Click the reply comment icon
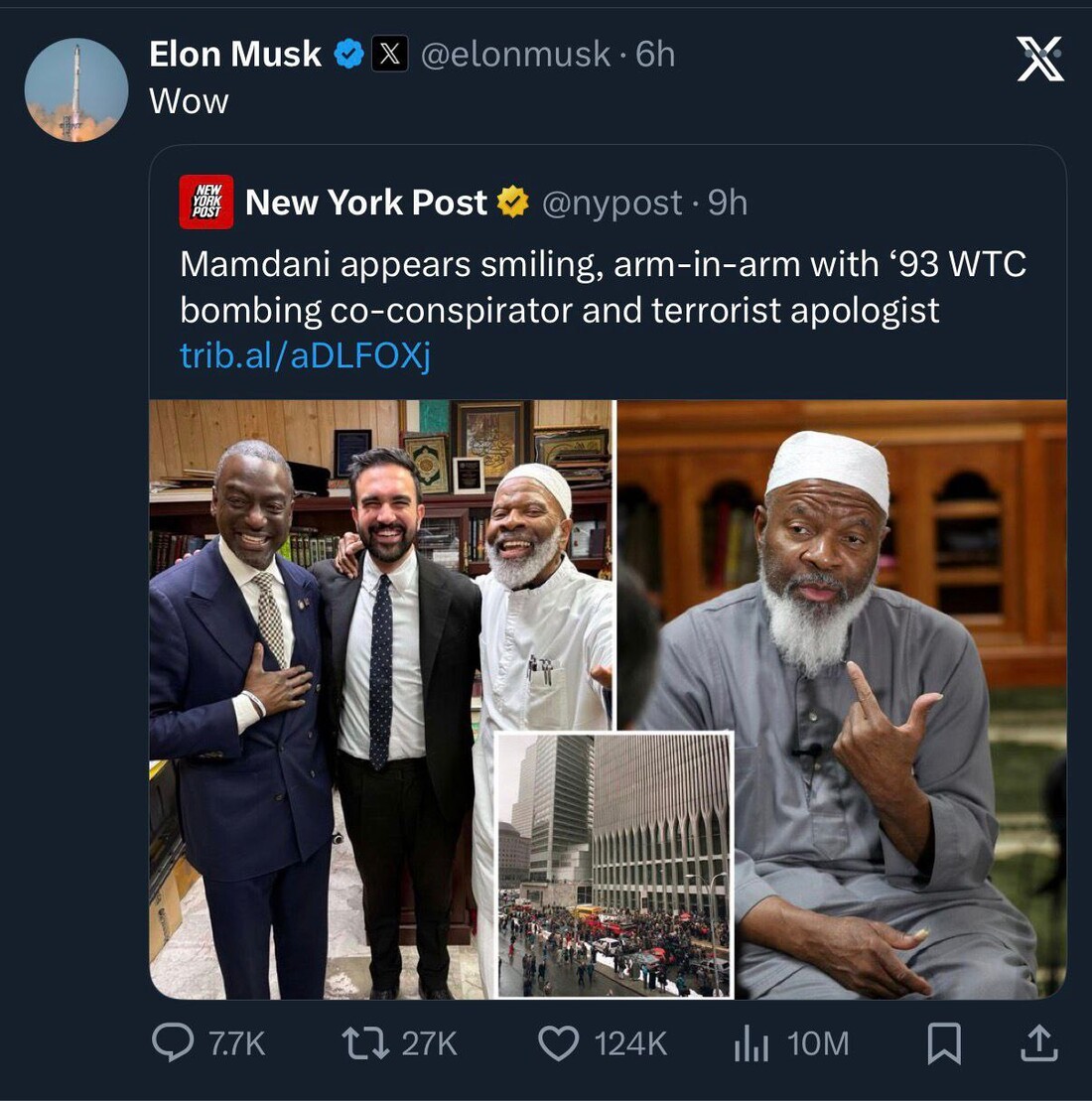 pyautogui.click(x=173, y=1042)
